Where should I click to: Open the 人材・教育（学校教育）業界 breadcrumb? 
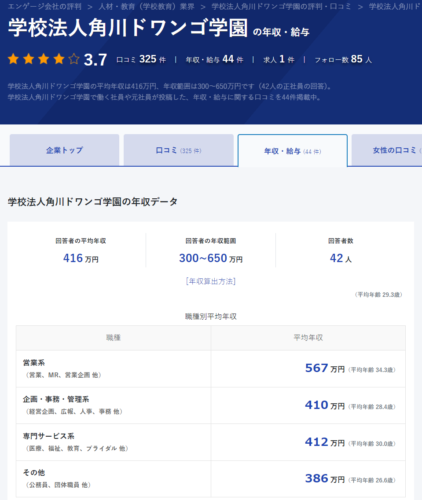(x=146, y=6)
